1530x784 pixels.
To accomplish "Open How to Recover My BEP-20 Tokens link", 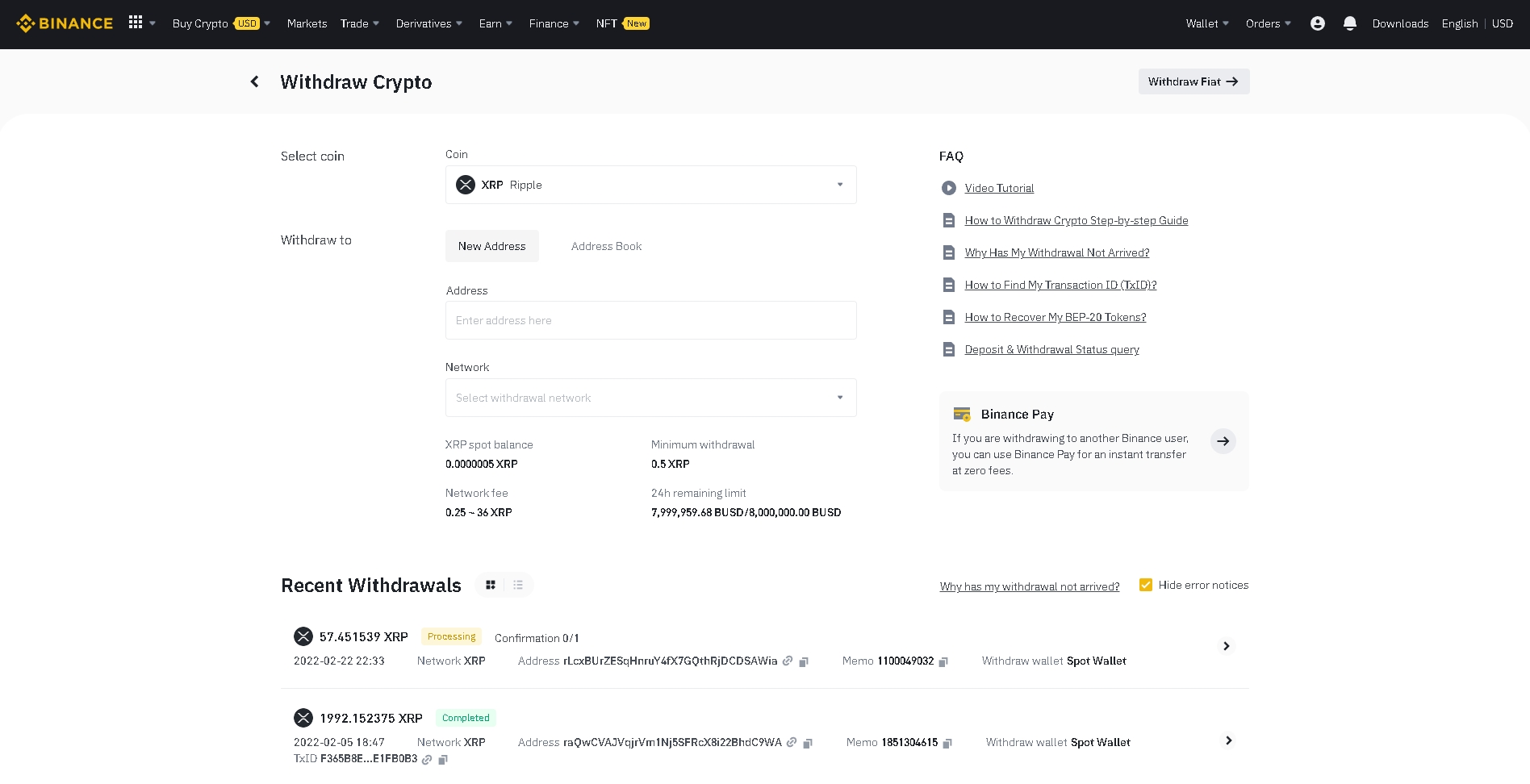I will 1056,317.
